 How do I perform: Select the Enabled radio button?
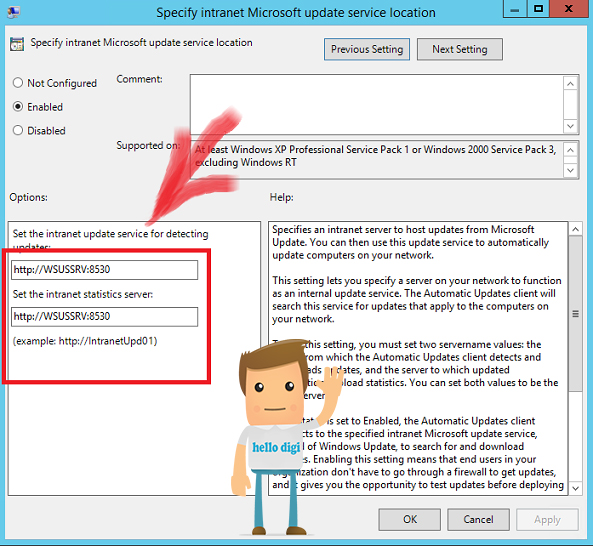point(18,107)
